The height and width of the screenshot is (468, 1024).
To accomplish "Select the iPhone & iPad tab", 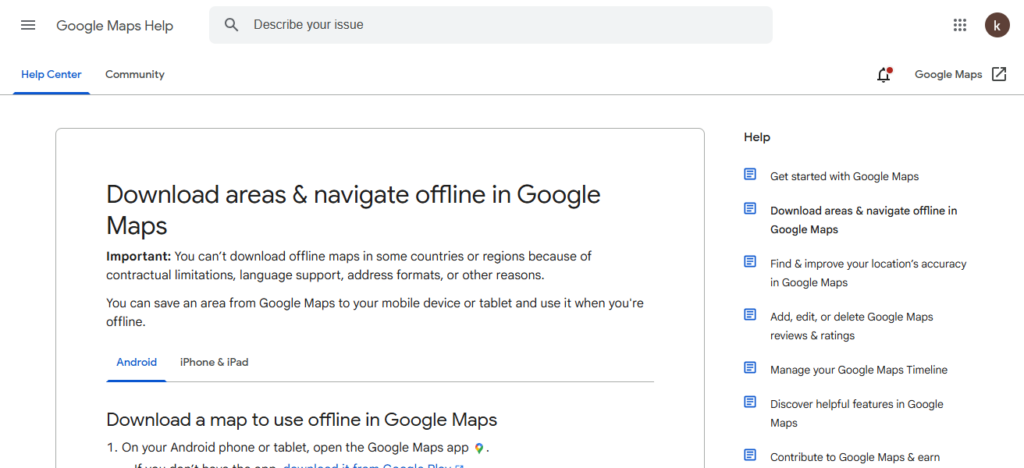I will click(214, 362).
